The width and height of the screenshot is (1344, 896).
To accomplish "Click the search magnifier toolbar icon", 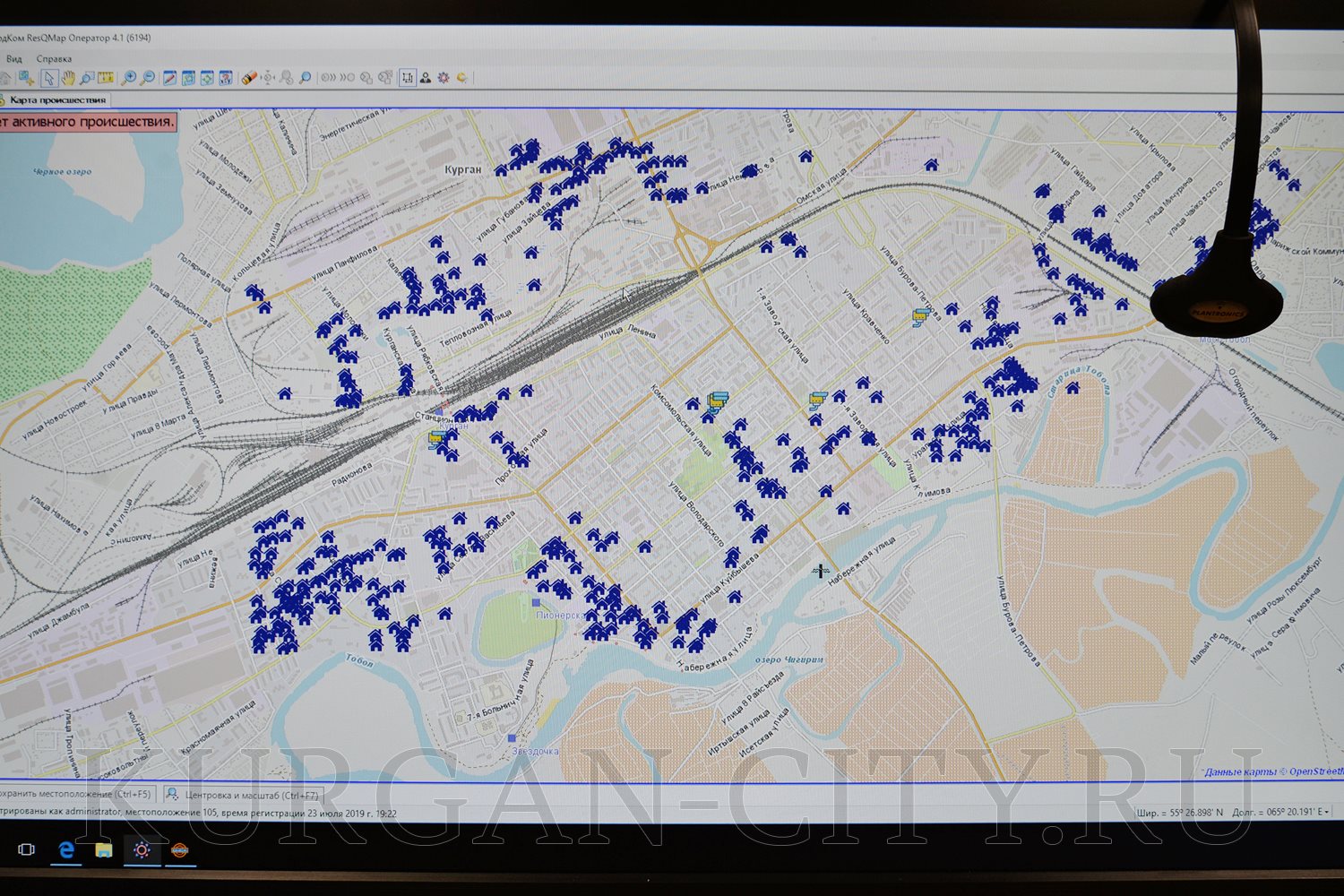I will pos(305,78).
